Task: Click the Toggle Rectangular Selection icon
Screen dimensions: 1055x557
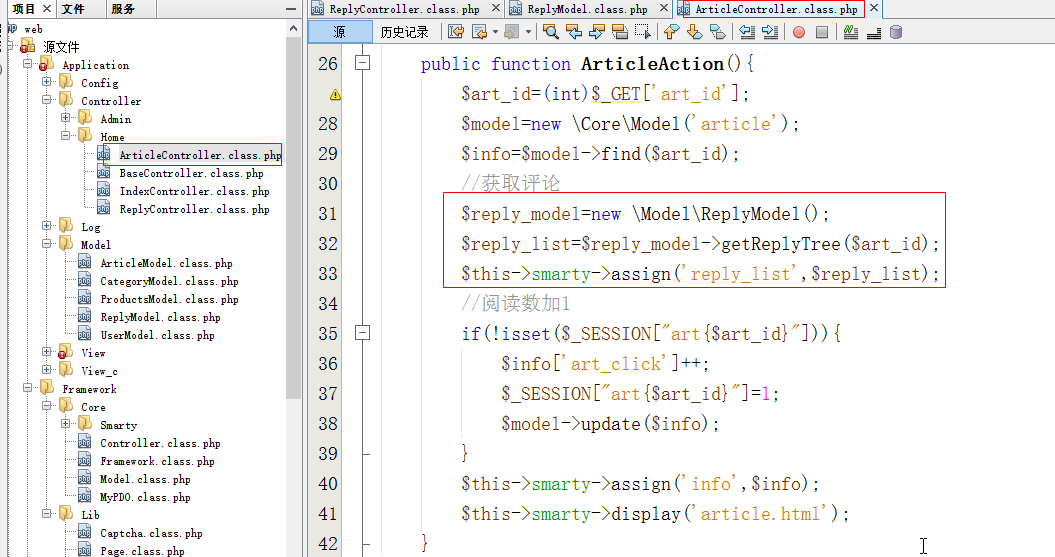Action: [x=642, y=32]
